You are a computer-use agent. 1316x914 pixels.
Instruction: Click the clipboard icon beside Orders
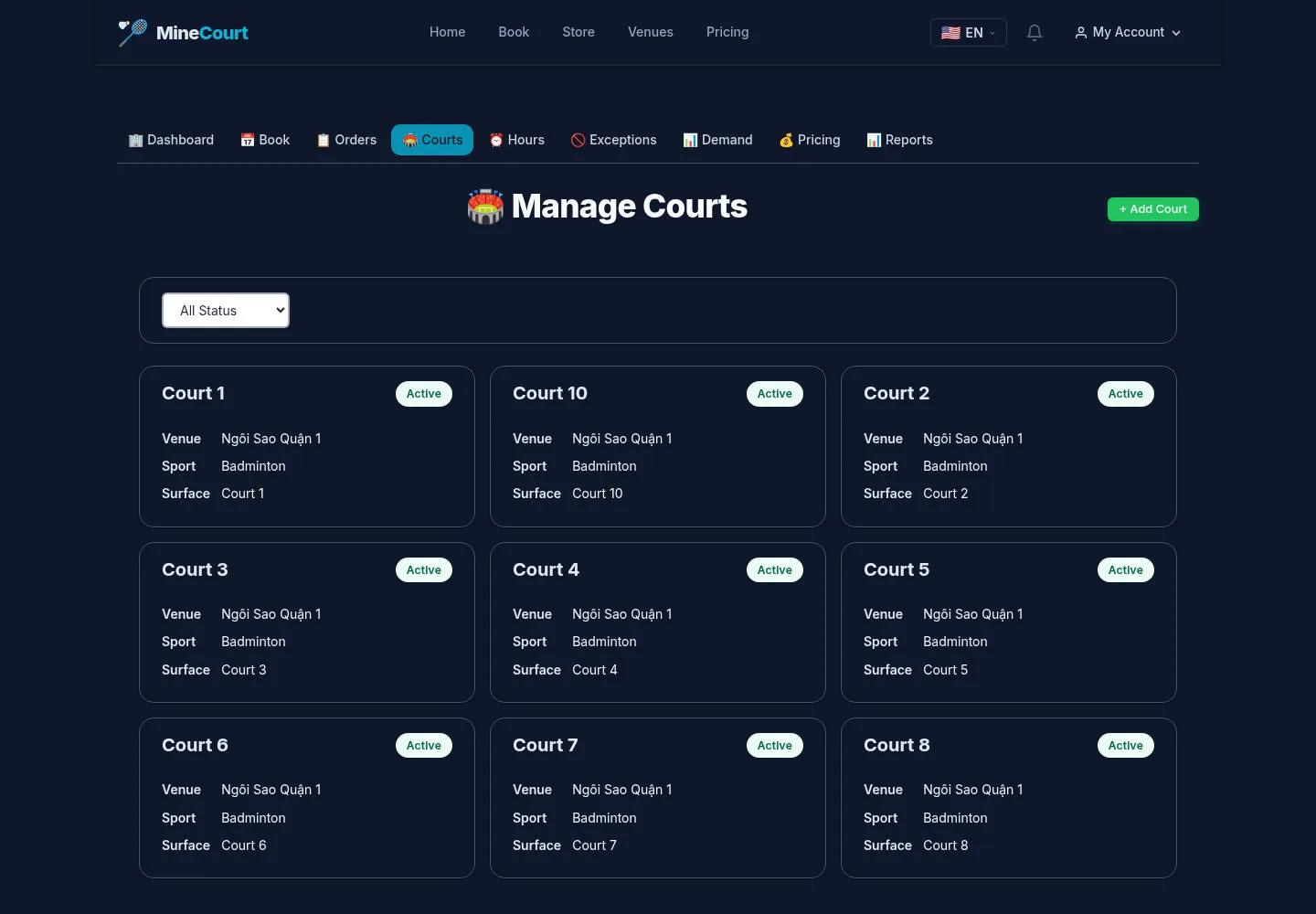pos(323,140)
